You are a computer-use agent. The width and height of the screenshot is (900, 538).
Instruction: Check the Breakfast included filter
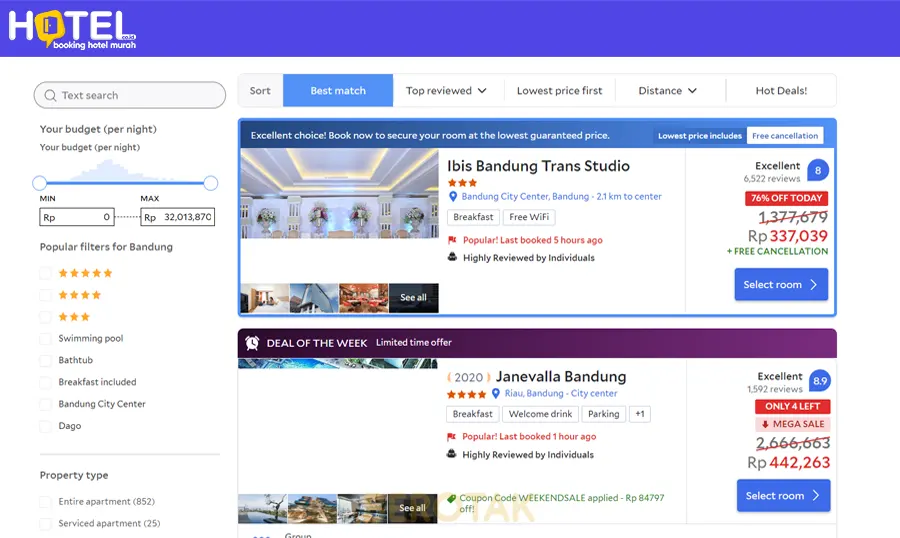pos(45,382)
